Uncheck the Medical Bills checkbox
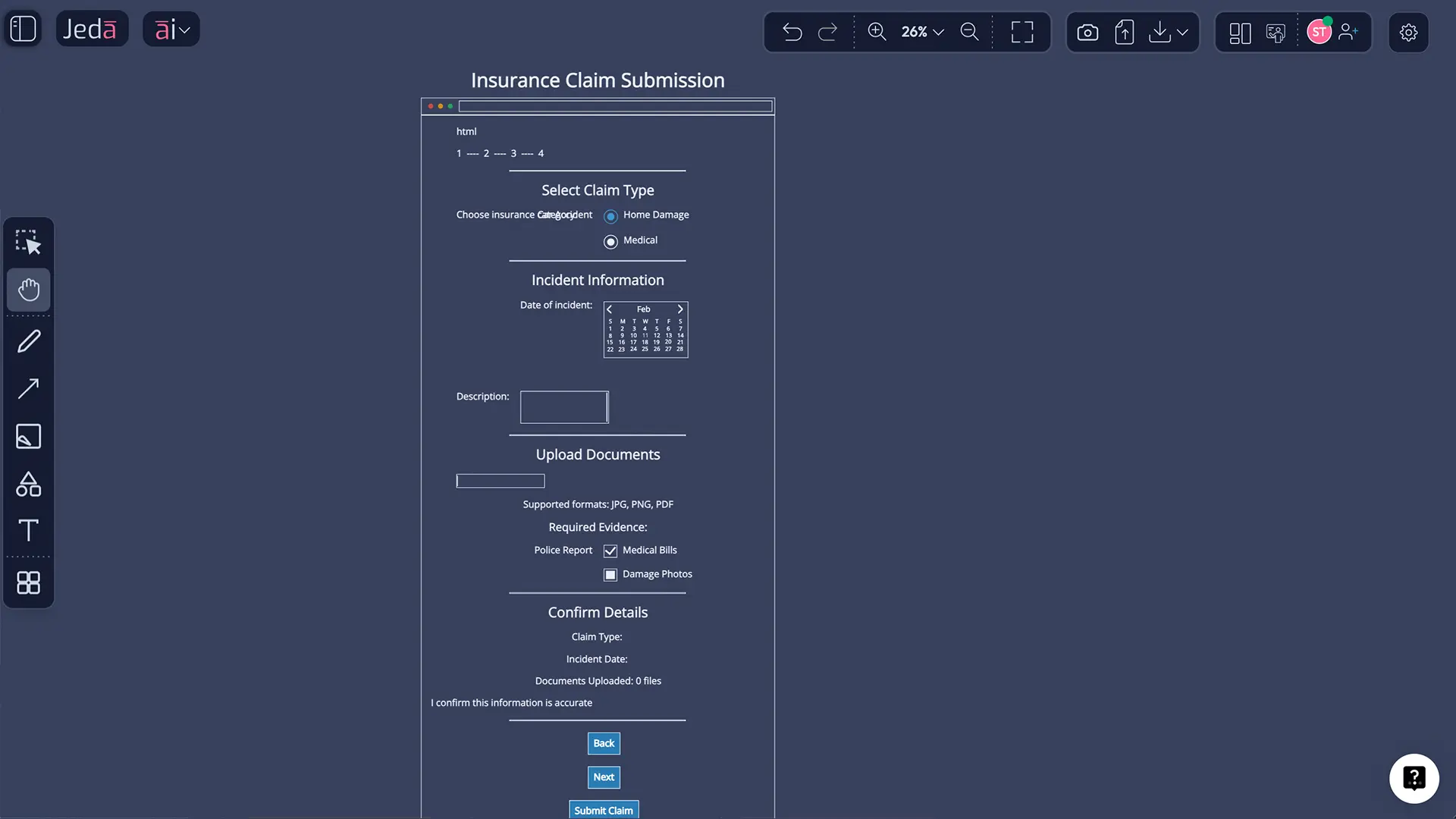This screenshot has height=819, width=1456. click(x=610, y=551)
